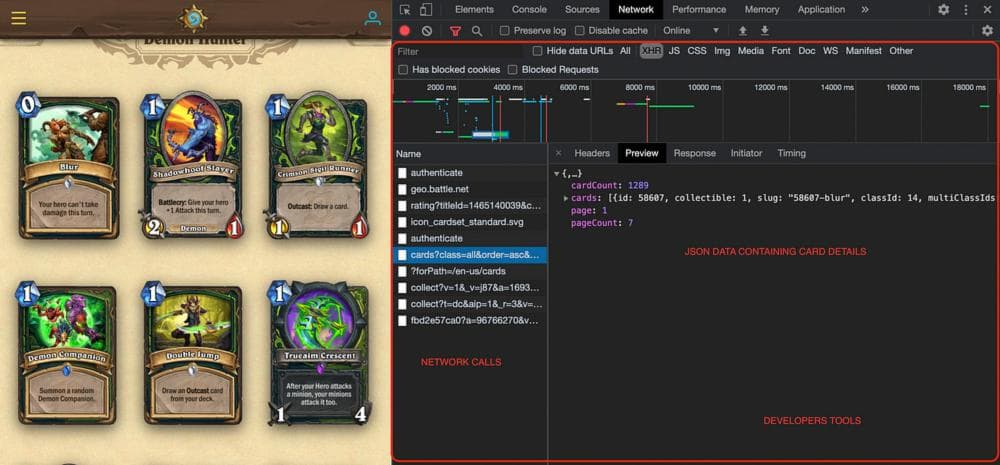
Task: Filter requests by Media
Action: tap(751, 51)
